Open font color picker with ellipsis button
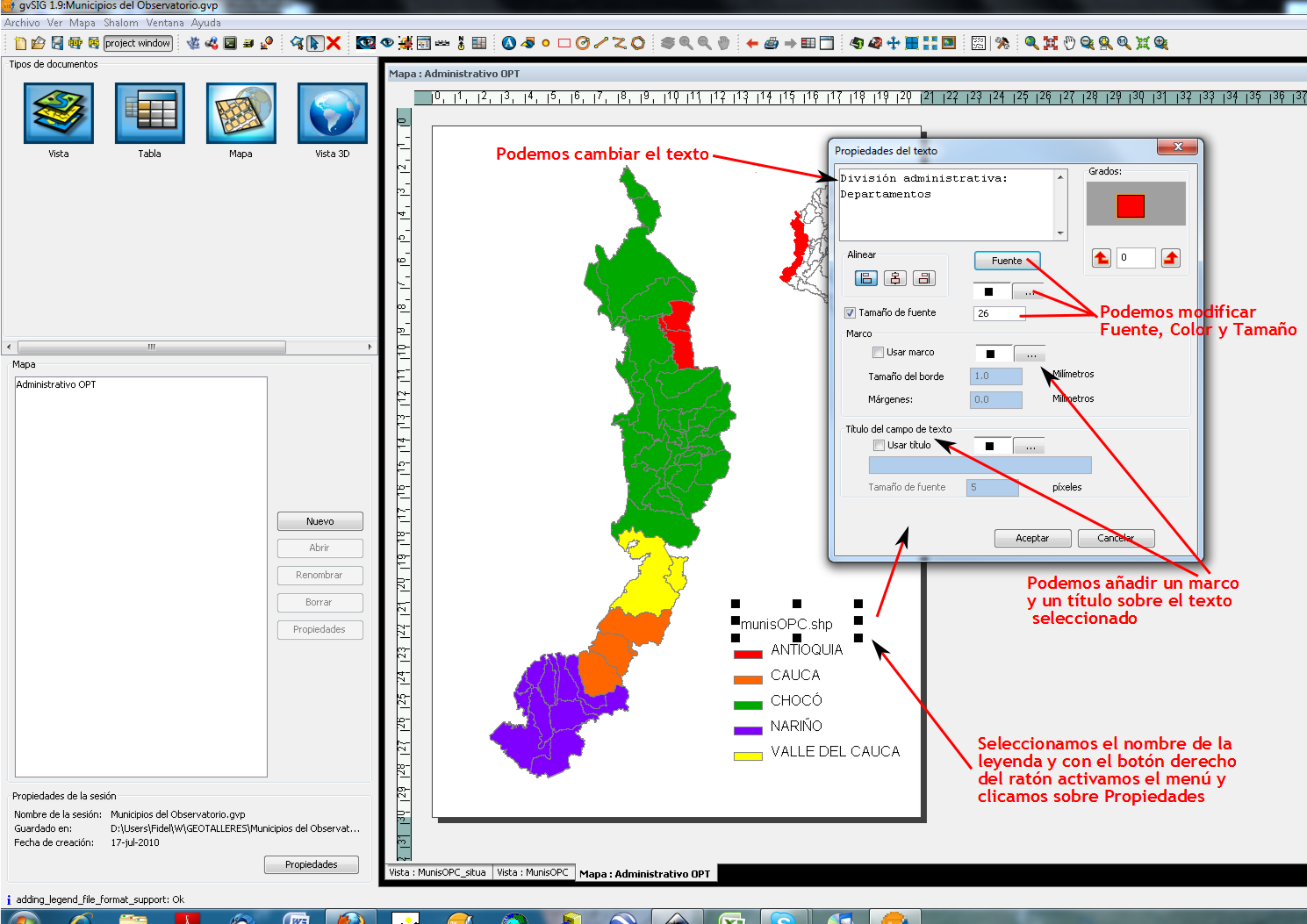This screenshot has height=924, width=1307. coord(1028,291)
